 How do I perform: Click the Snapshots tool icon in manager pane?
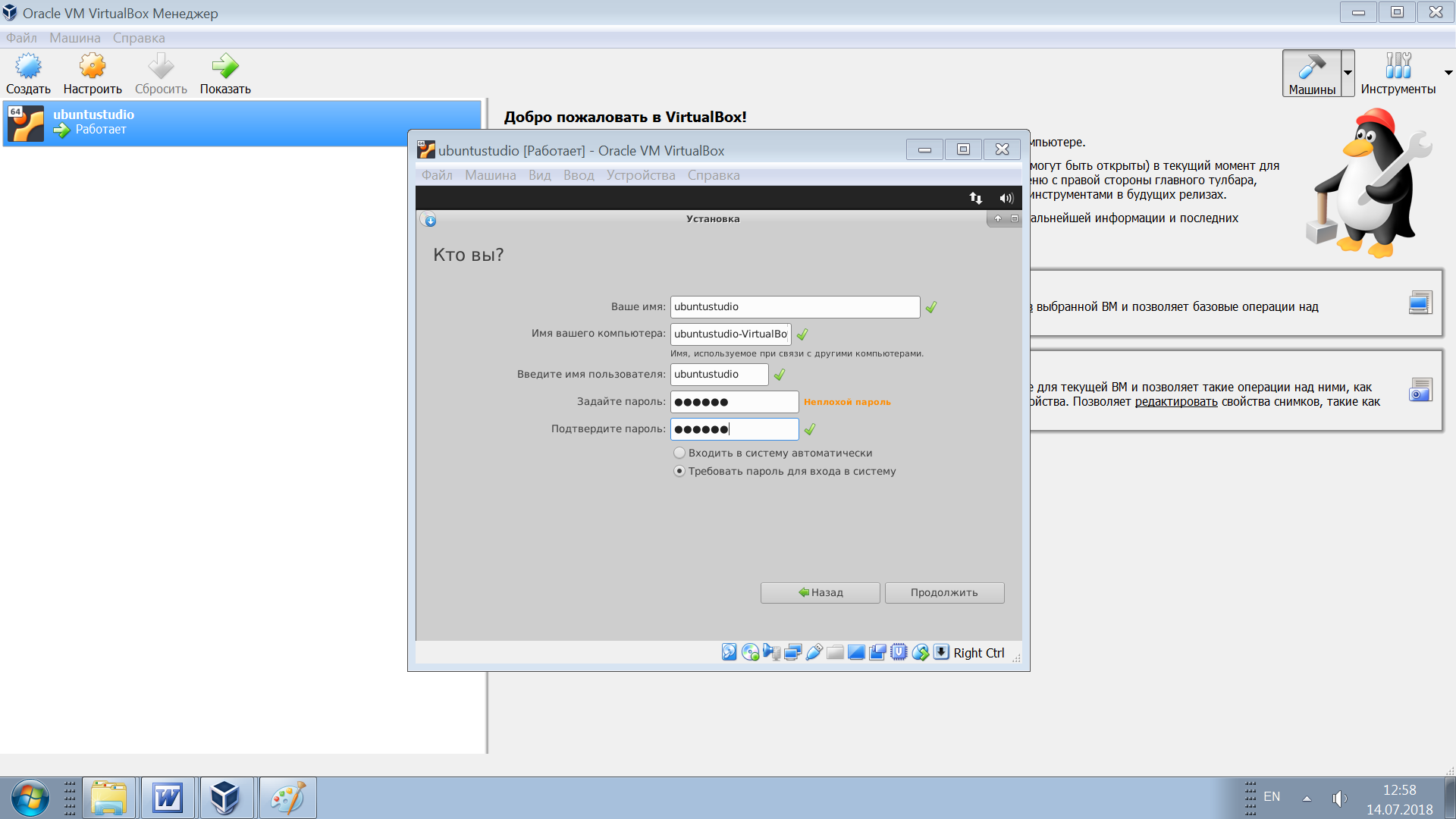[x=1420, y=390]
